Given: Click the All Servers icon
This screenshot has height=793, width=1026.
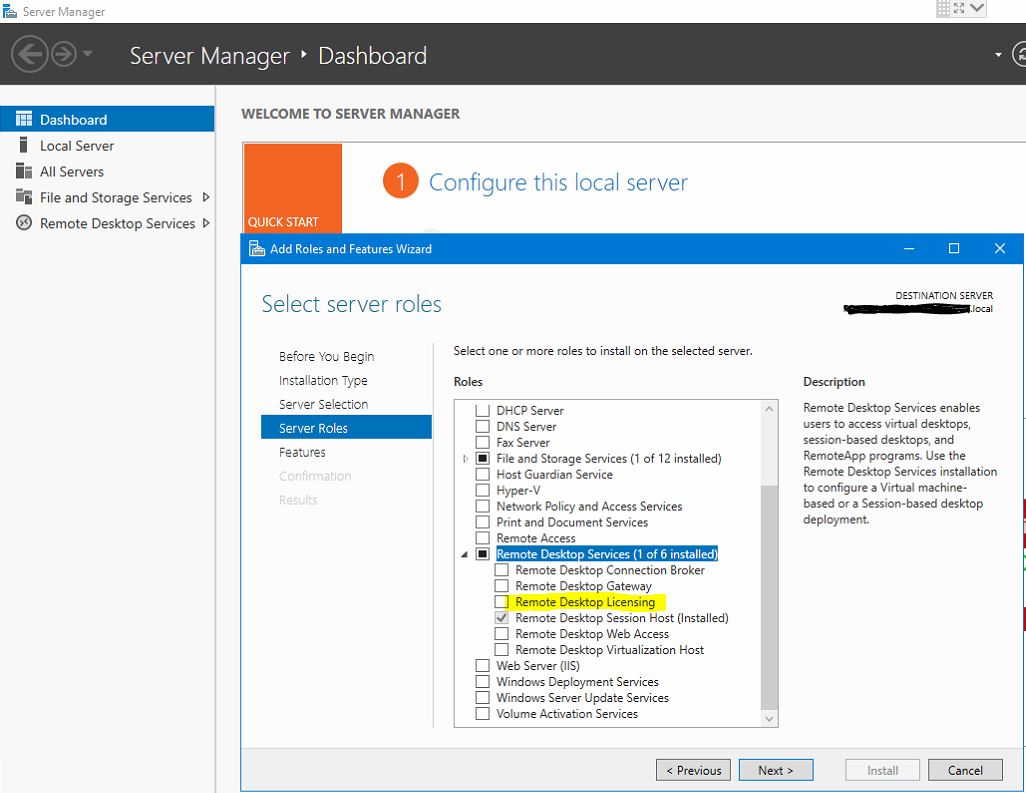Looking at the screenshot, I should tap(24, 171).
